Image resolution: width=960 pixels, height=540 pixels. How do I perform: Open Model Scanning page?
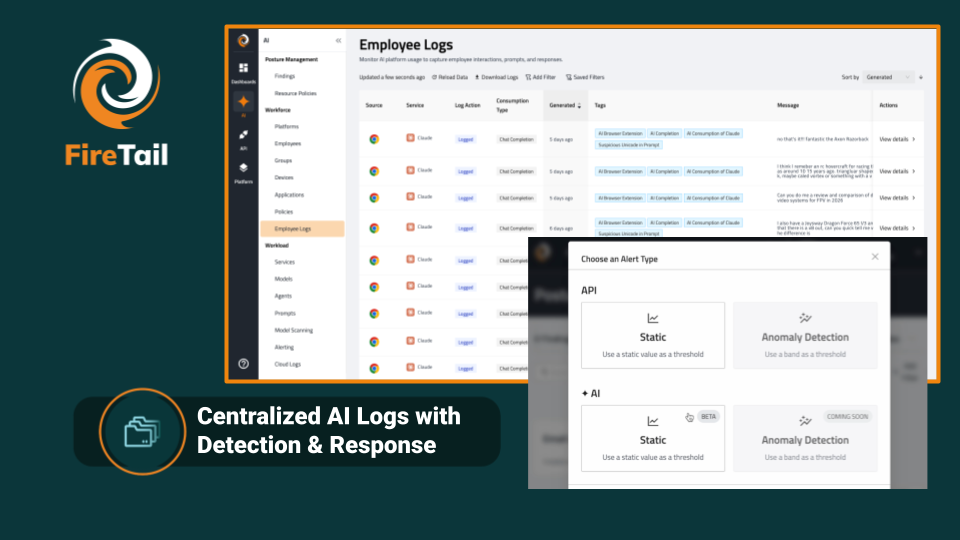point(293,330)
